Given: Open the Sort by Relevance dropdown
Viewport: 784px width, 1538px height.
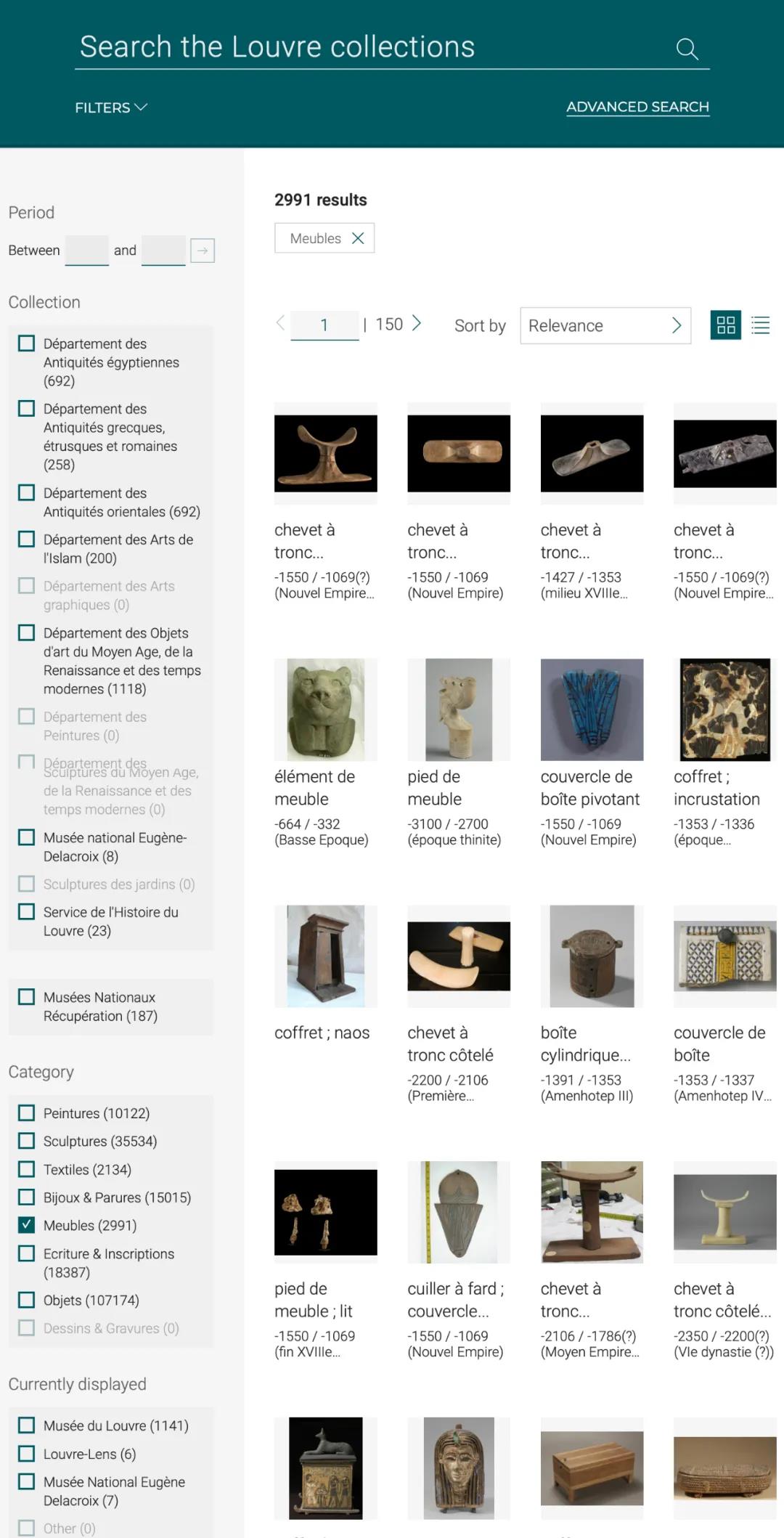Looking at the screenshot, I should tap(605, 325).
